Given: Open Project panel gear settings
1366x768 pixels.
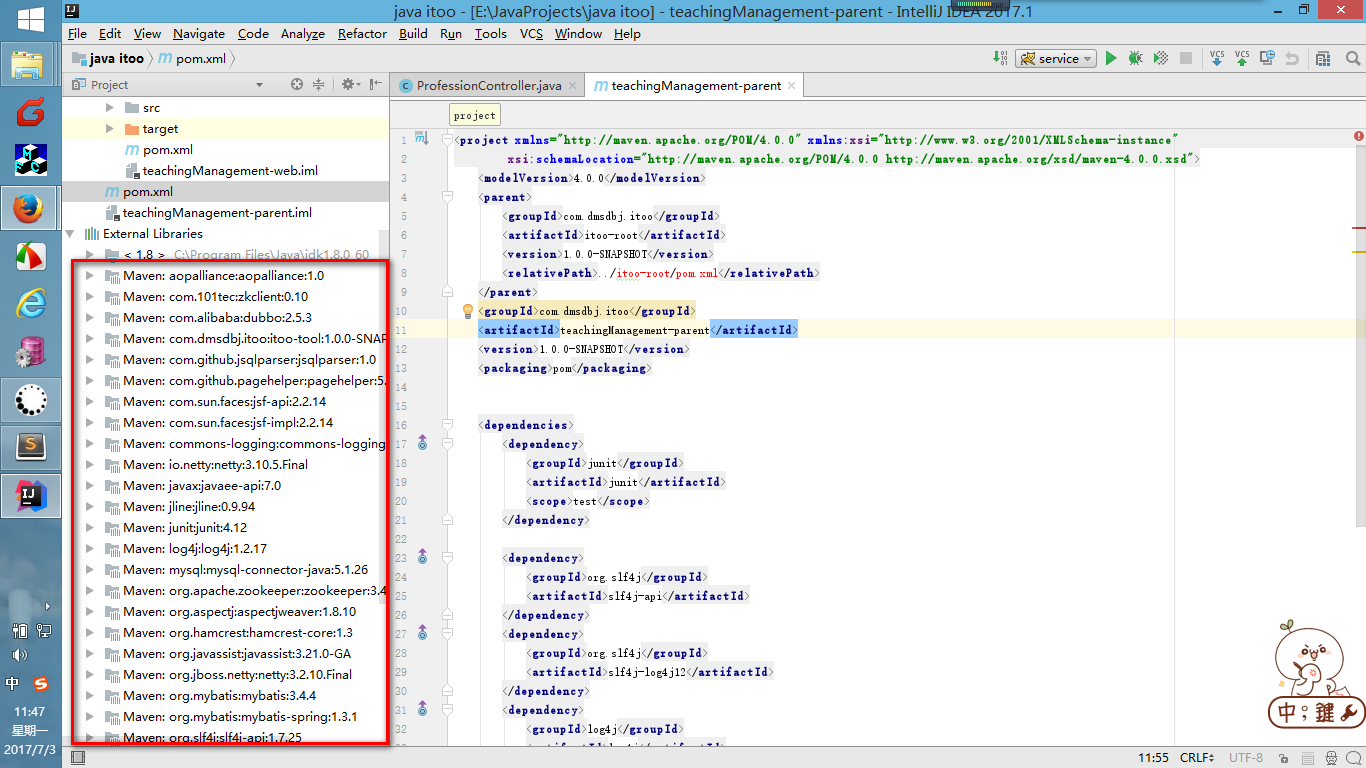Looking at the screenshot, I should tap(349, 85).
